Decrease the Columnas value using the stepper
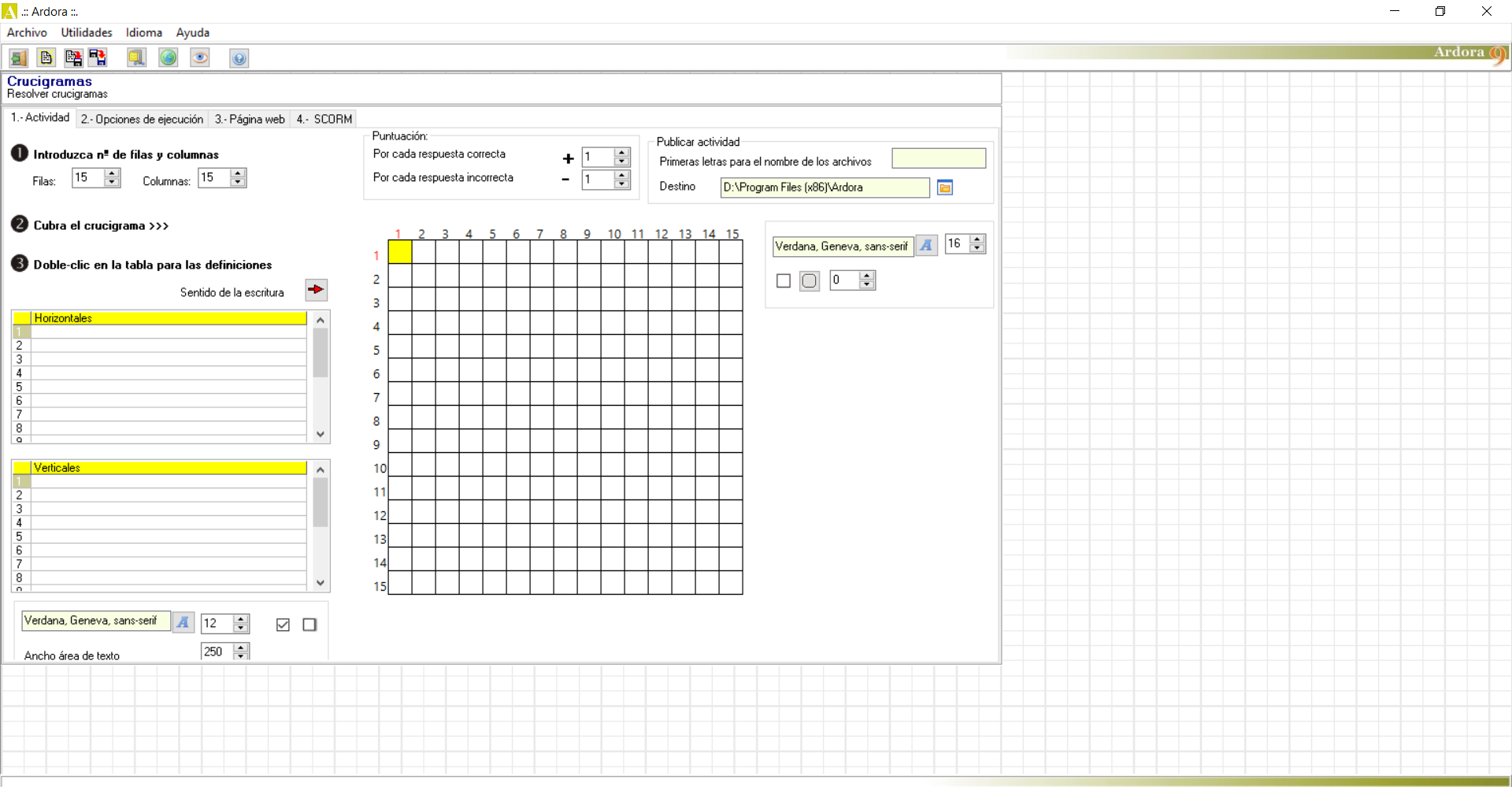 [237, 182]
